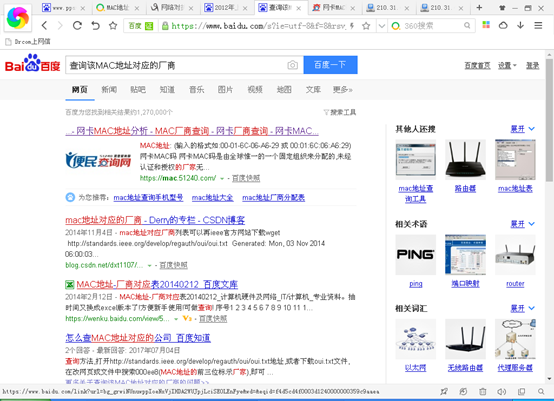Open the dropdown arrow next to blog.csdn.net URL
This screenshot has height=401, width=554.
[149, 265]
